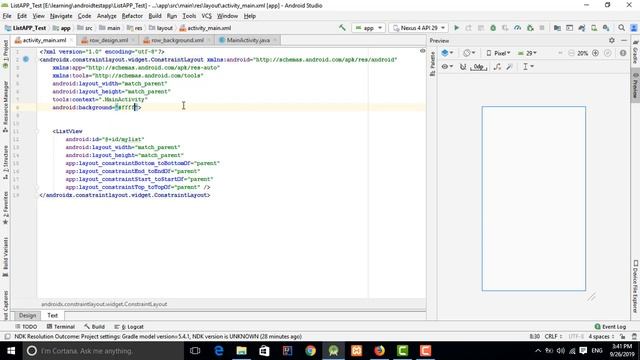Open the File menu

point(7,16)
